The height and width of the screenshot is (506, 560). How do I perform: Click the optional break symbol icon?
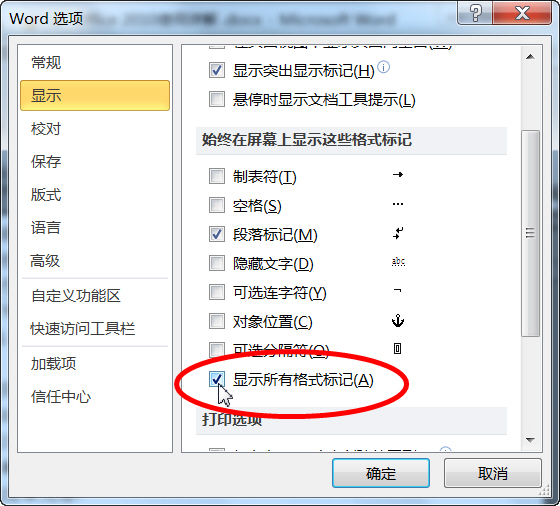pos(398,349)
